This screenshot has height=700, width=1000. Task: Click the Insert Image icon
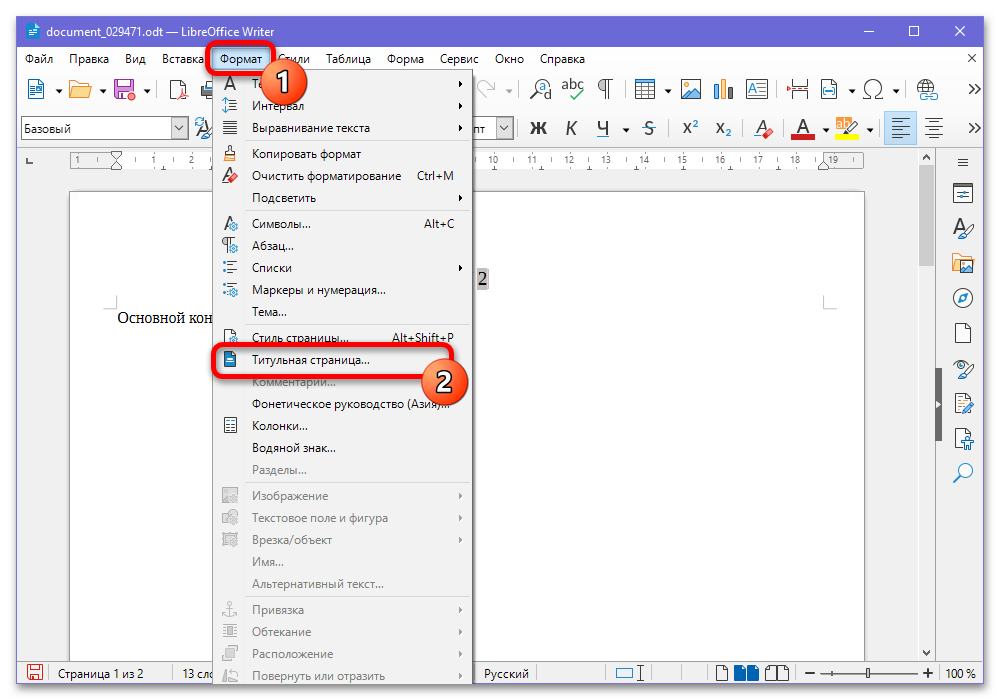691,90
